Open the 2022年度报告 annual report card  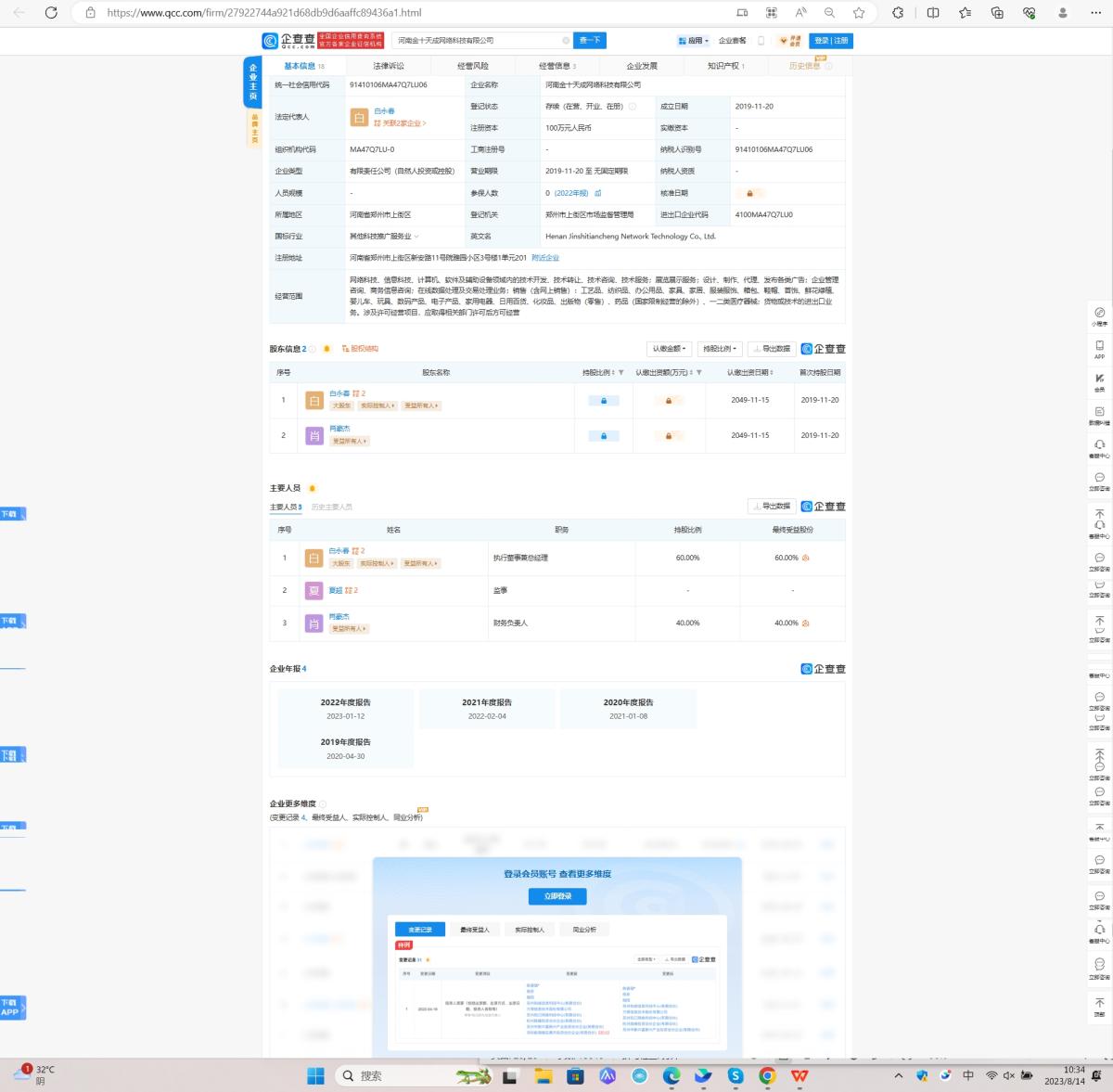345,709
